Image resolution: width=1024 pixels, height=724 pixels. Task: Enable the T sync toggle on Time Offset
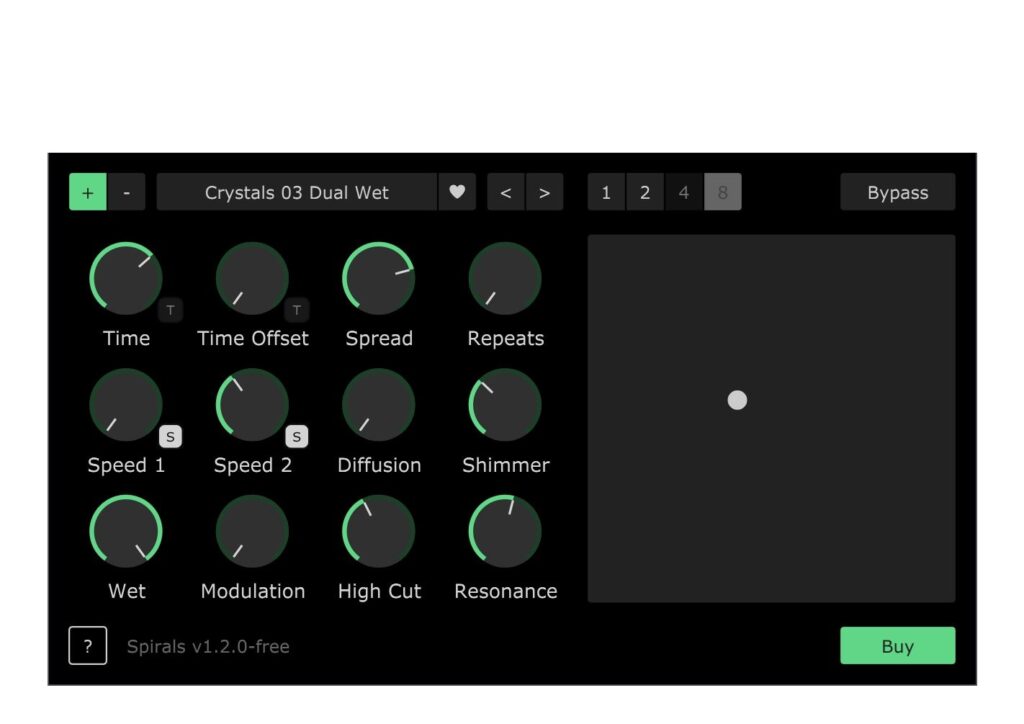(x=297, y=310)
